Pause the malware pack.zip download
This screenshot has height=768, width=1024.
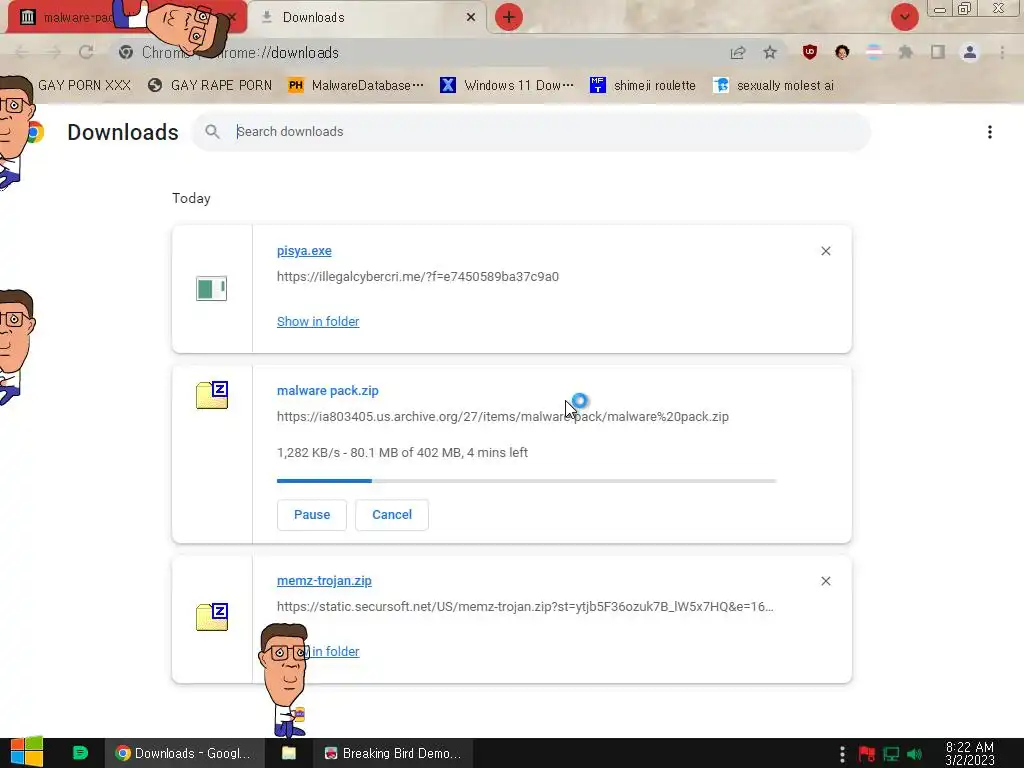[x=312, y=515]
